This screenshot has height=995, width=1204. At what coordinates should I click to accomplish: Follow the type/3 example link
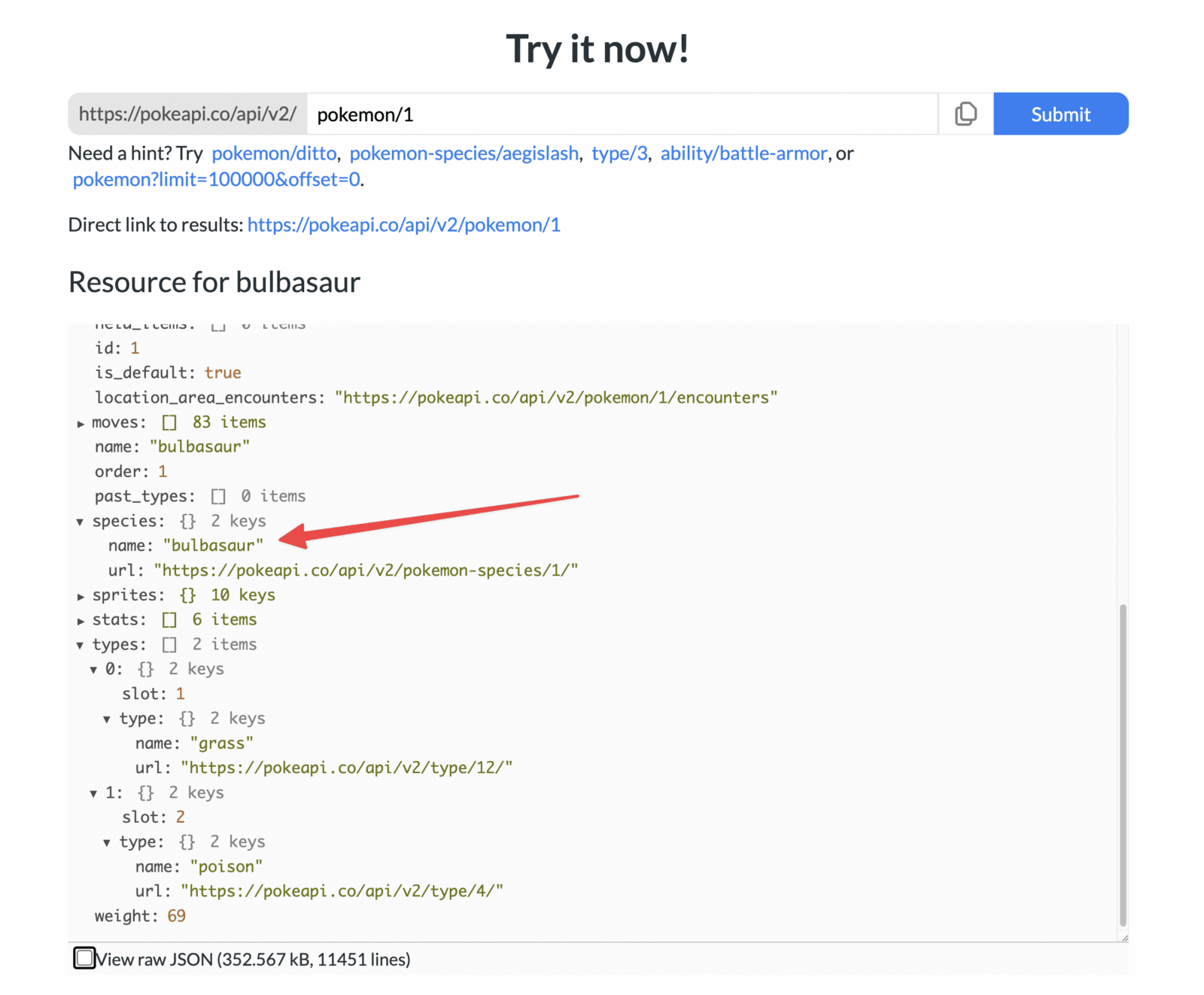tap(619, 154)
